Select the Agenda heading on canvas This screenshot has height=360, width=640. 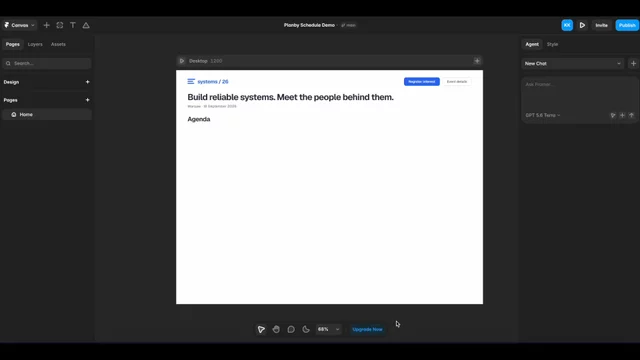pos(199,119)
